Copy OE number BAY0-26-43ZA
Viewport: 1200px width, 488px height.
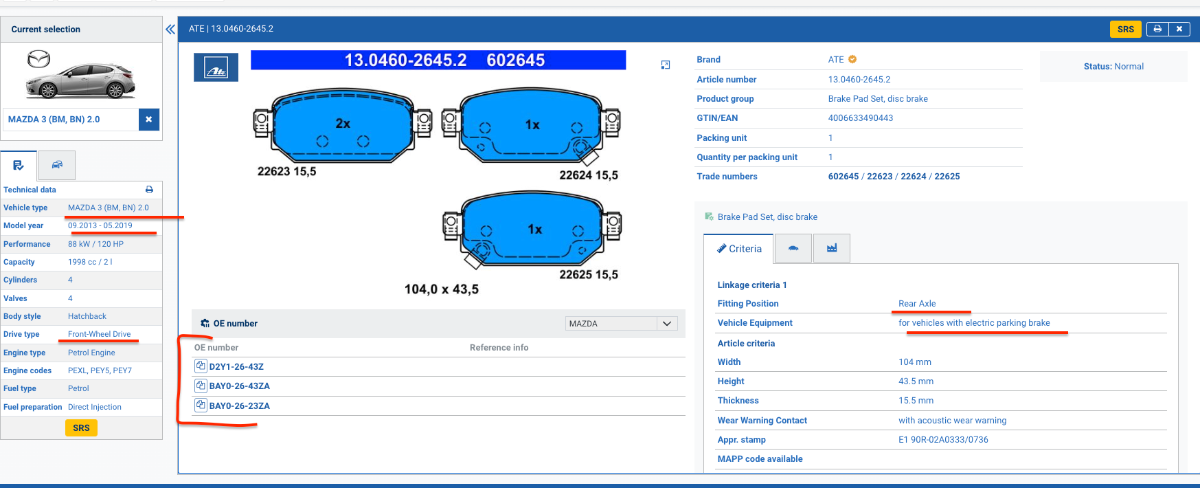(201, 386)
